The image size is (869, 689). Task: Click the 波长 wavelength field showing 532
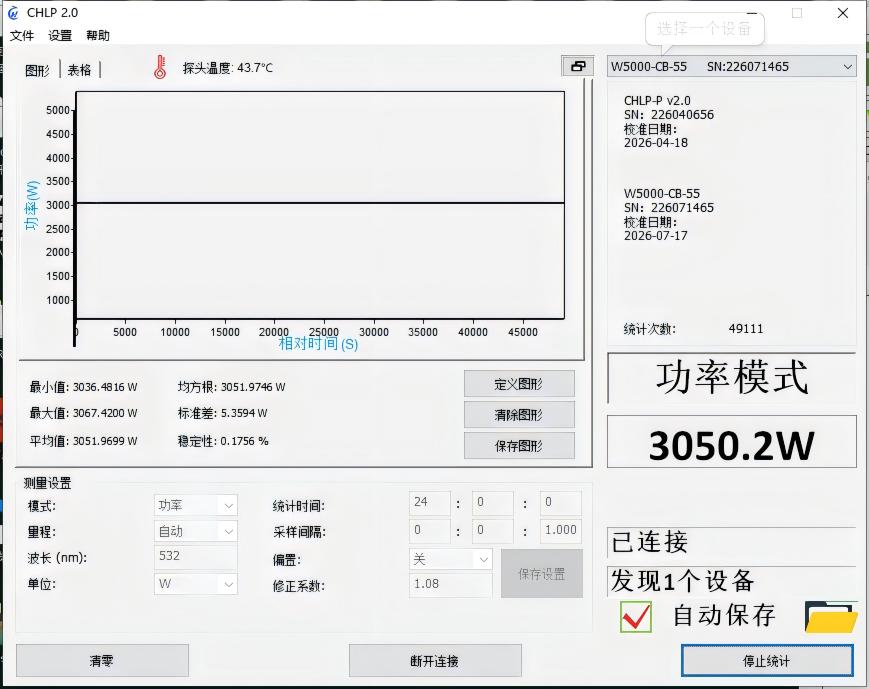[196, 557]
